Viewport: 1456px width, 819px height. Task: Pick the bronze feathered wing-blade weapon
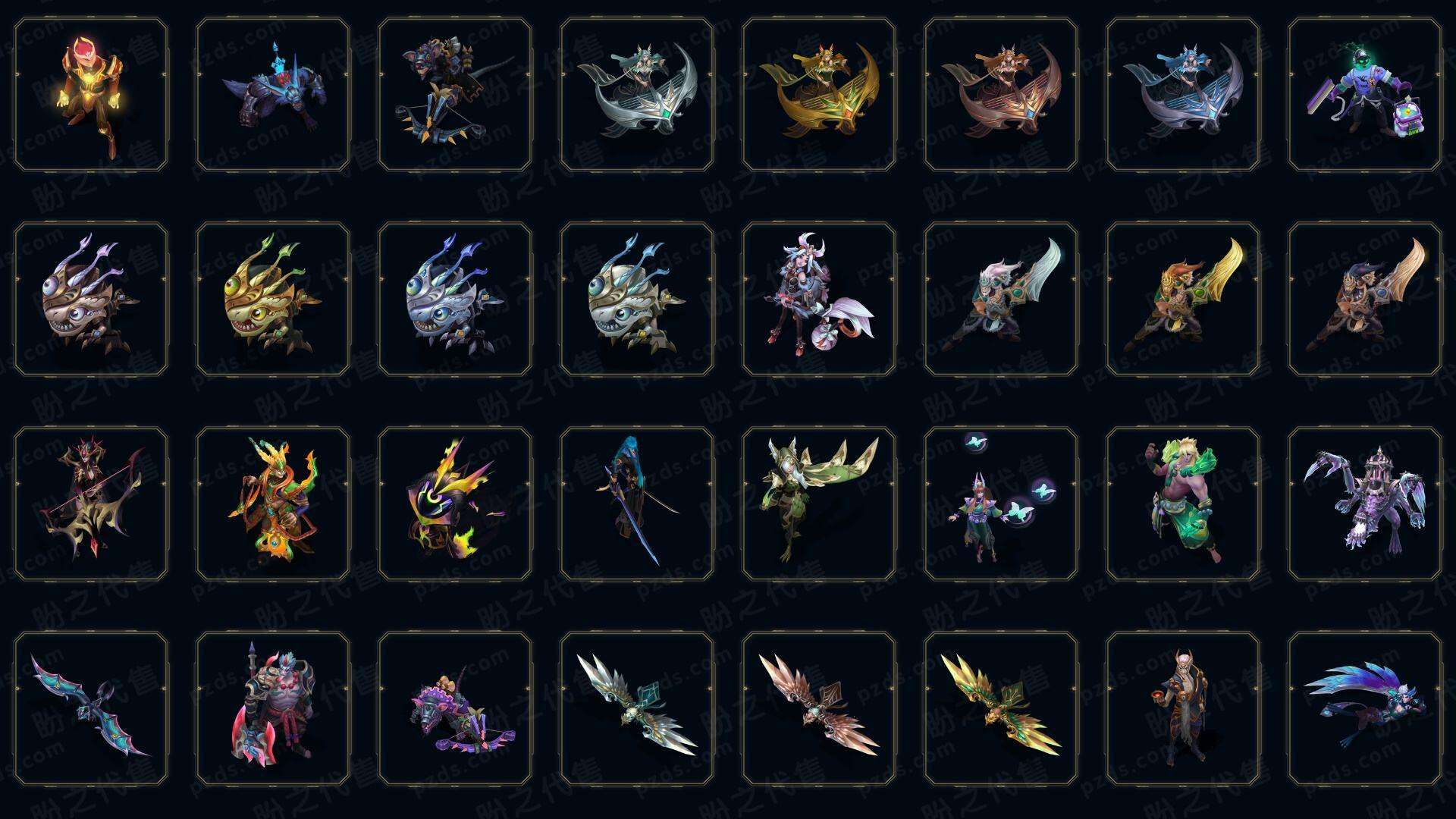[x=819, y=708]
